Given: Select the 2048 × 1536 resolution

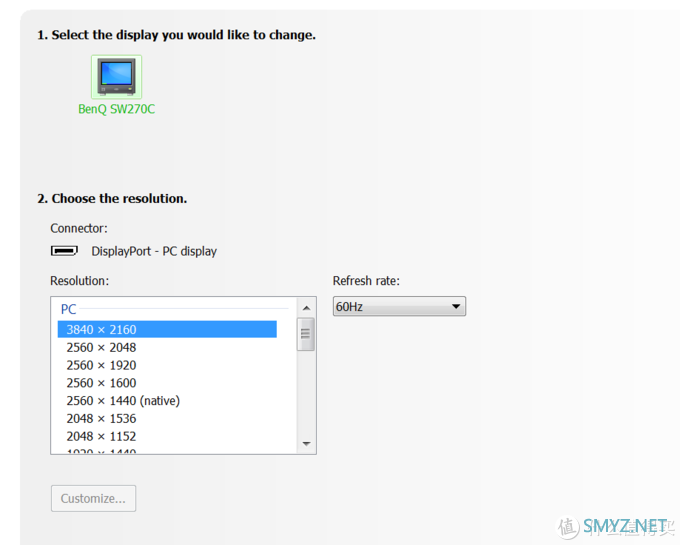Looking at the screenshot, I should (167, 418).
